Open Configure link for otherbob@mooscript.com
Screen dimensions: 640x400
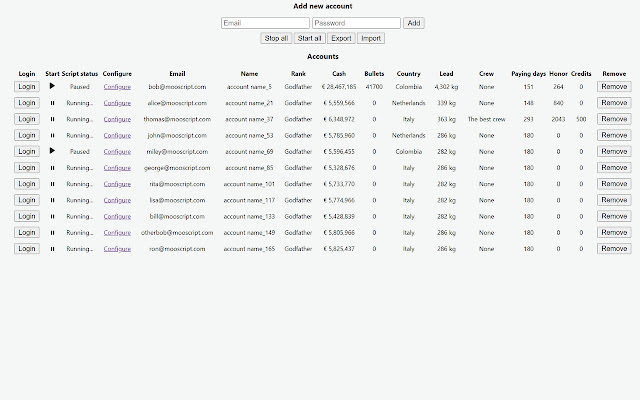point(117,233)
